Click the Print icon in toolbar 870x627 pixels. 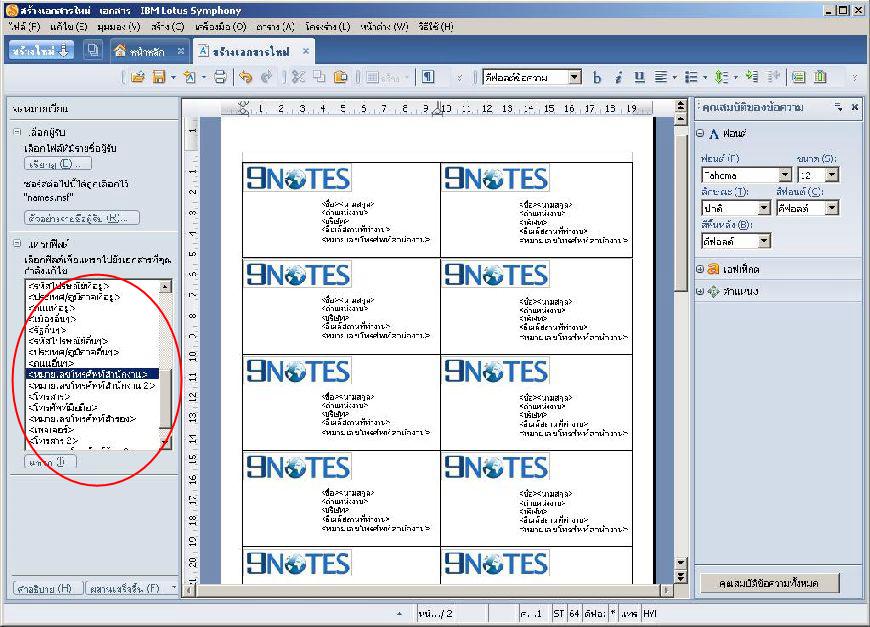220,77
